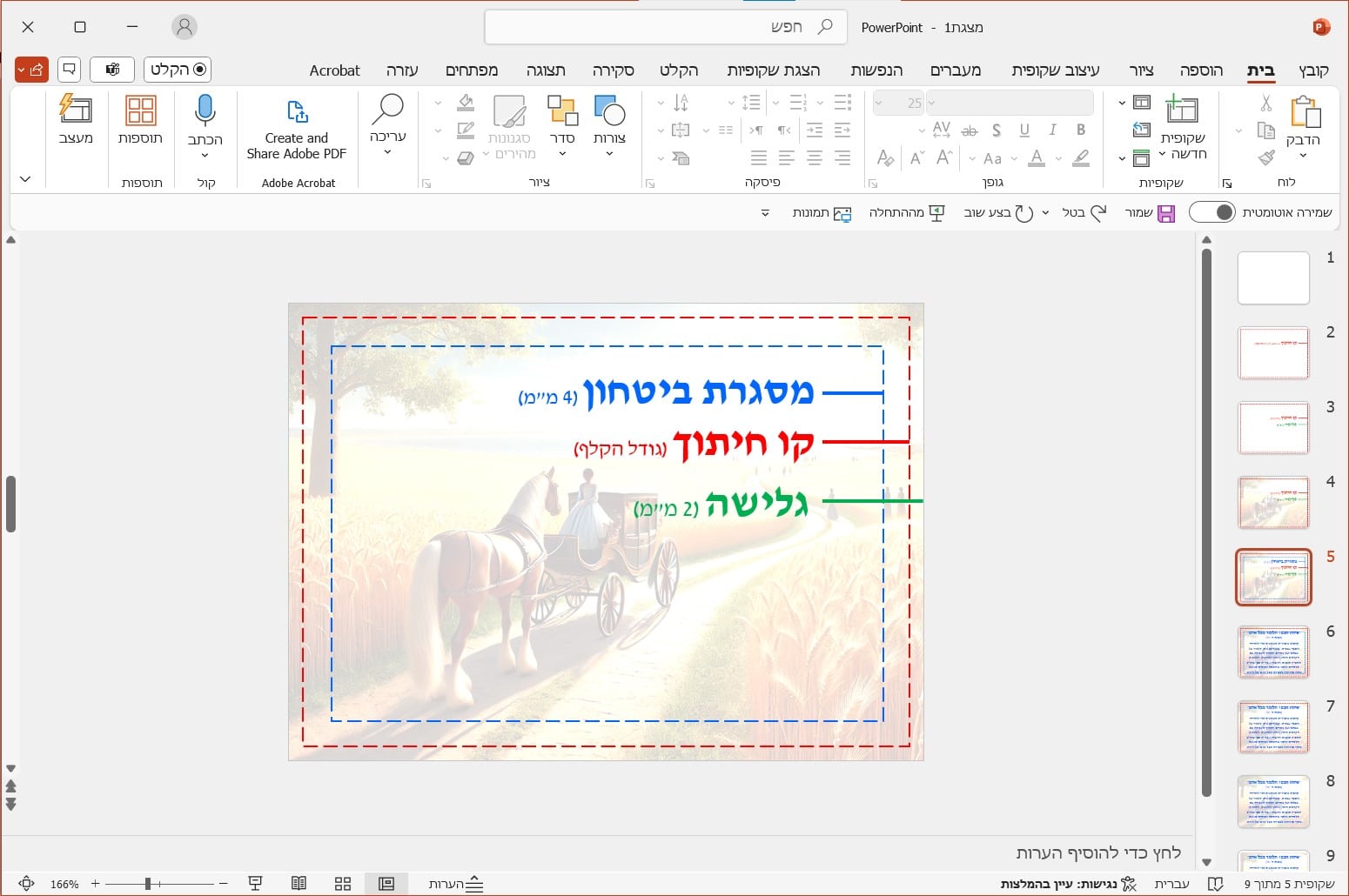
Task: Start Slide Show from status bar
Action: [x=255, y=884]
